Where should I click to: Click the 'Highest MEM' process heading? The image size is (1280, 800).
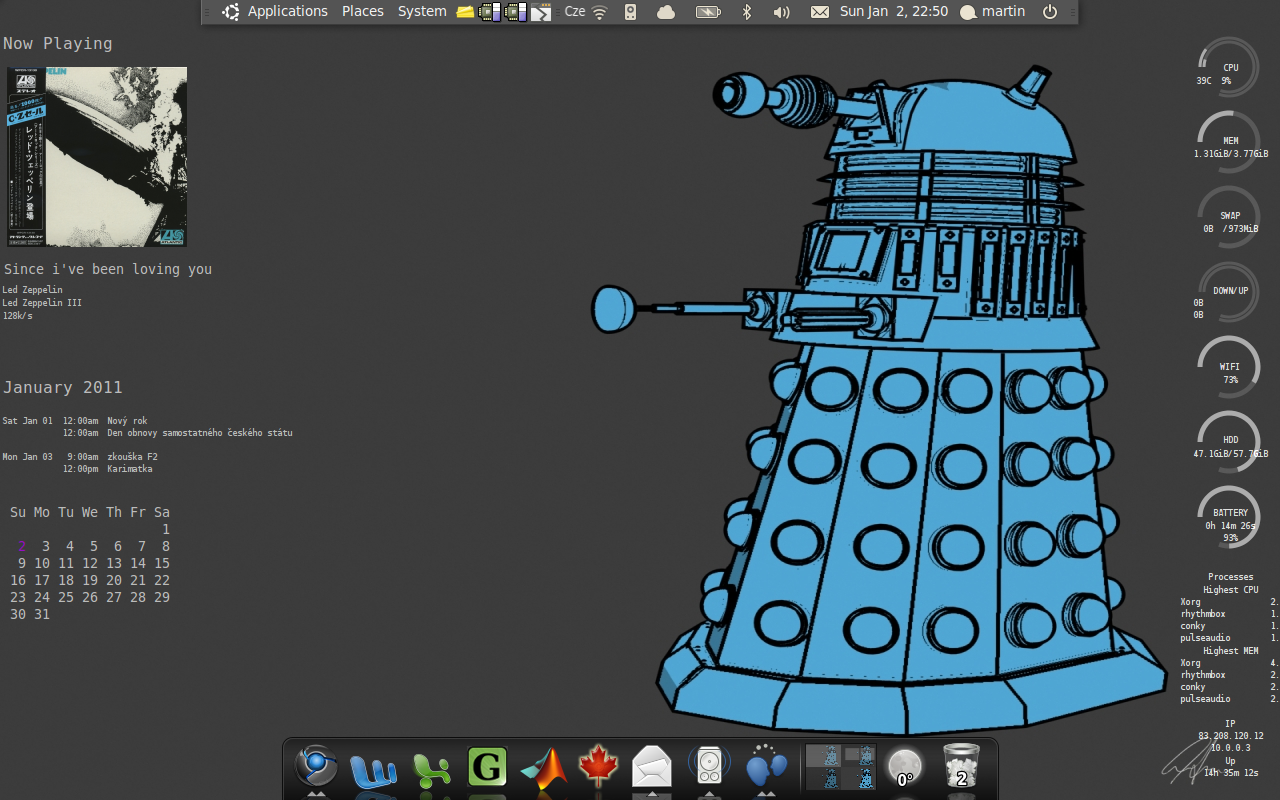pyautogui.click(x=1231, y=651)
